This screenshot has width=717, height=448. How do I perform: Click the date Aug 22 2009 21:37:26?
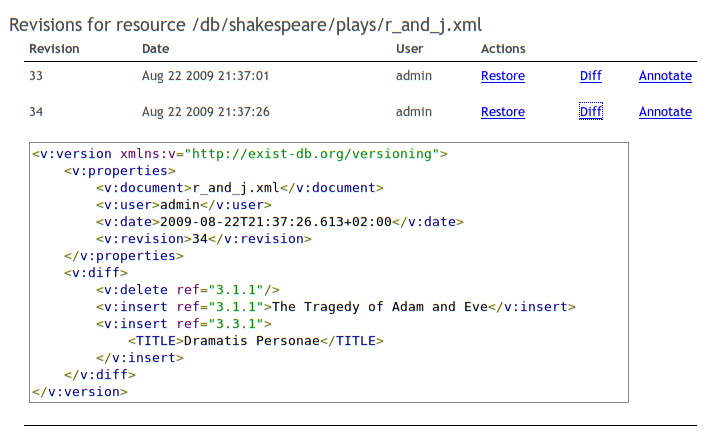click(x=205, y=112)
